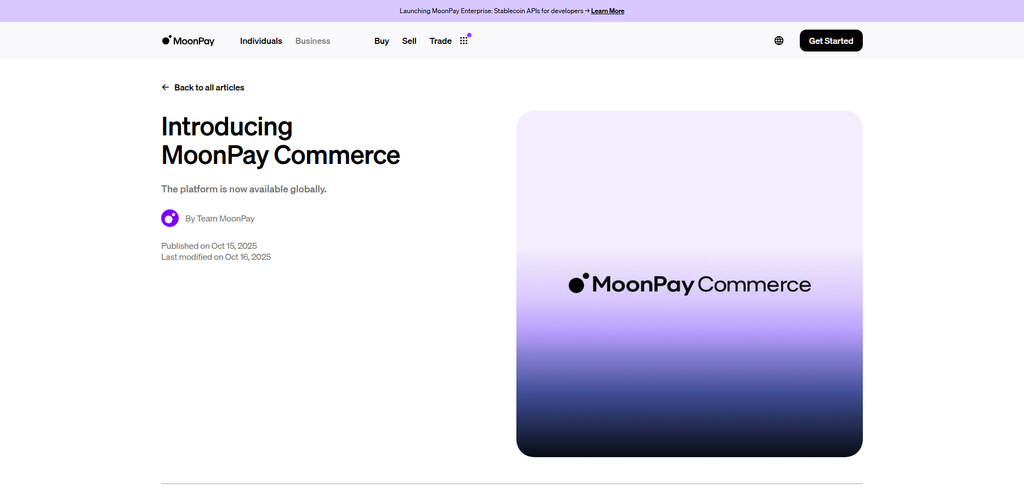Click the Get Started button
The height and width of the screenshot is (501, 1024).
831,40
